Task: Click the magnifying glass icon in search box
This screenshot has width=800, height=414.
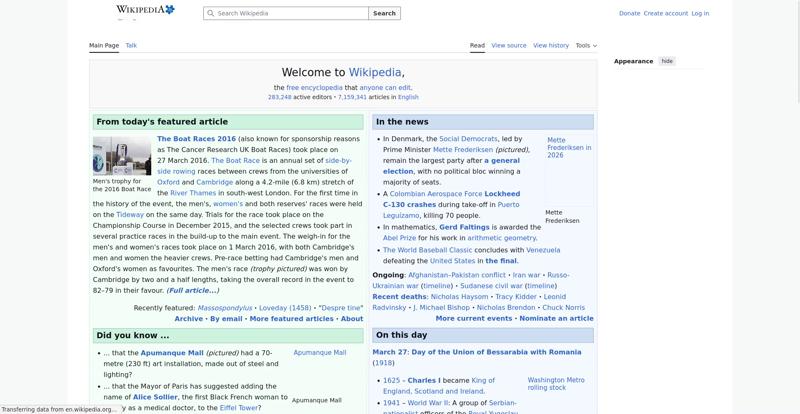Action: tap(211, 14)
